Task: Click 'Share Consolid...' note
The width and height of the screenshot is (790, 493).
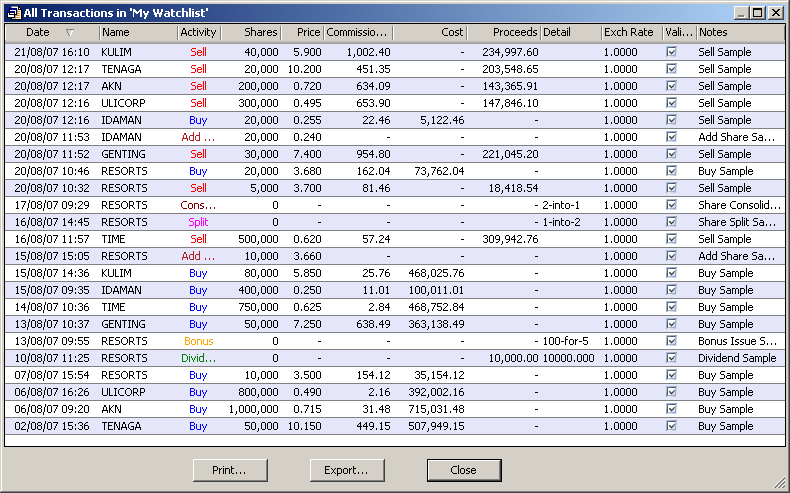Action: coord(739,205)
